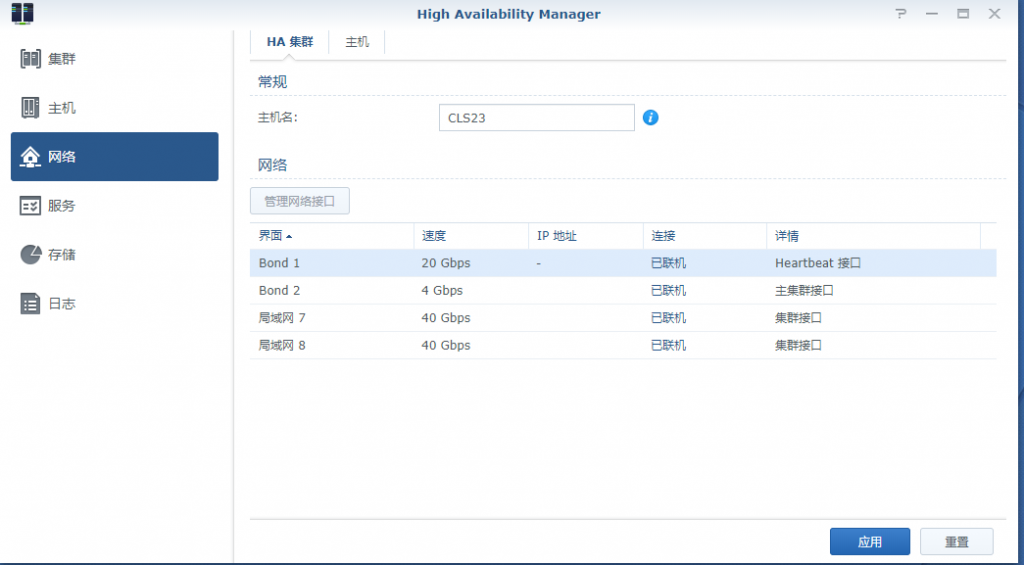Click the 常规 section heading

point(272,82)
